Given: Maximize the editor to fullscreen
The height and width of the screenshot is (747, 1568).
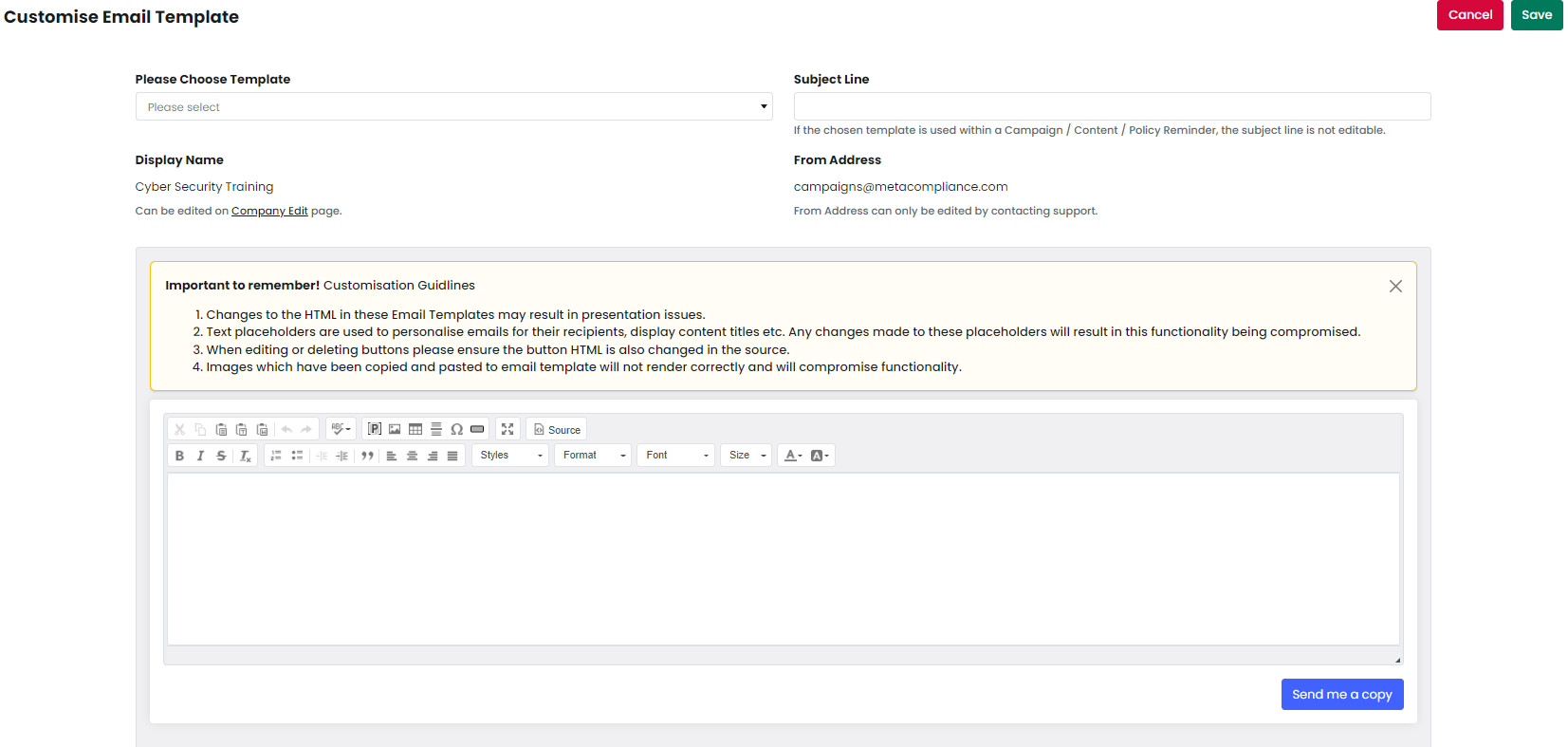Looking at the screenshot, I should [x=507, y=429].
